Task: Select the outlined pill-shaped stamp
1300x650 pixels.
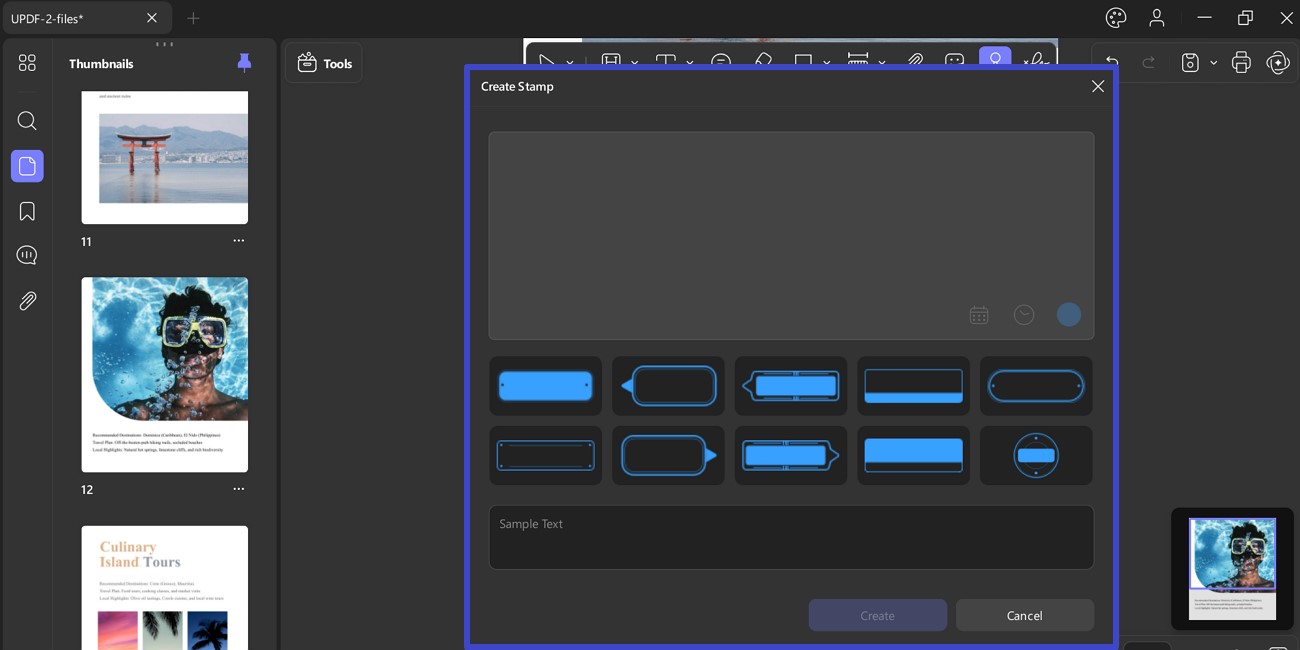Action: [x=1036, y=386]
